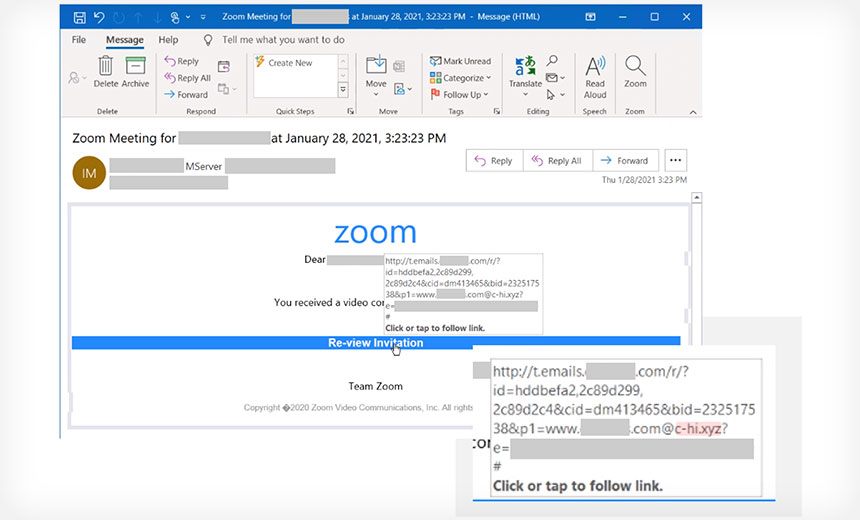Click the Copyright 2020 Zoom footer text
The image size is (860, 520).
[358, 408]
